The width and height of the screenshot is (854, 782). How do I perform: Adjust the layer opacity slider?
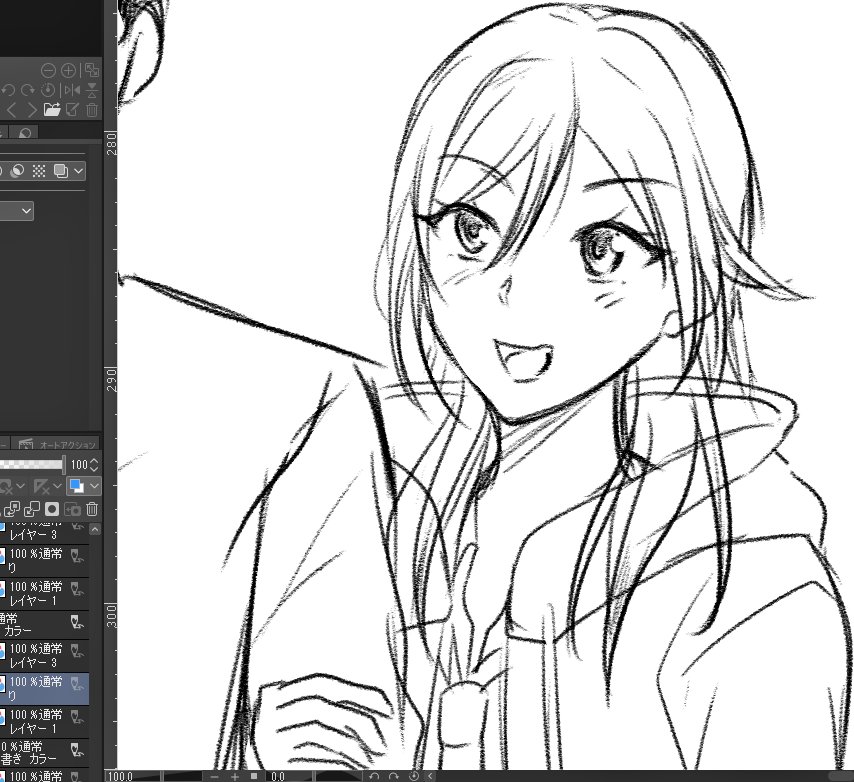click(33, 465)
